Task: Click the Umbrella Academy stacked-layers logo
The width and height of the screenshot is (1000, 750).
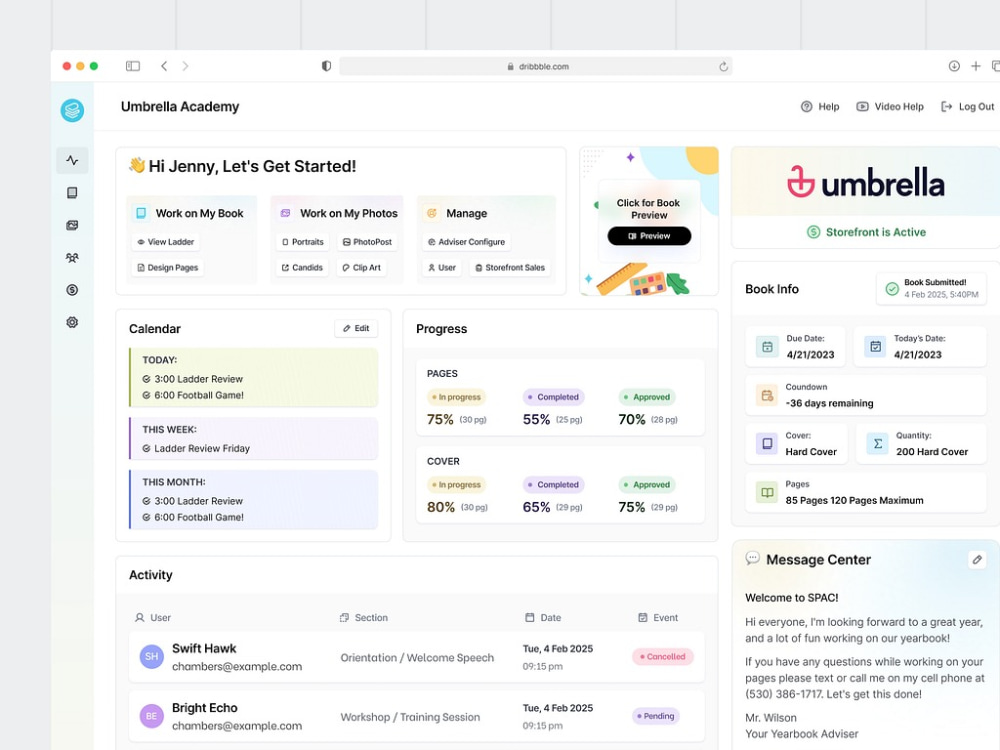Action: pyautogui.click(x=72, y=110)
